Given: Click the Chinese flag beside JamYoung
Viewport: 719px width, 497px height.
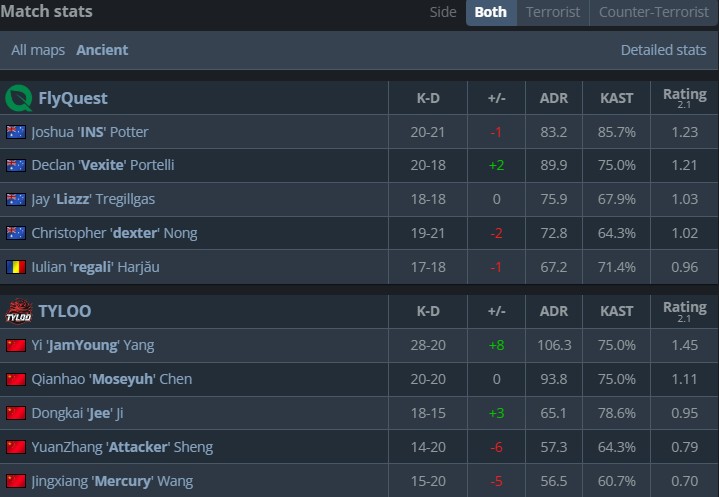Looking at the screenshot, I should pyautogui.click(x=15, y=346).
